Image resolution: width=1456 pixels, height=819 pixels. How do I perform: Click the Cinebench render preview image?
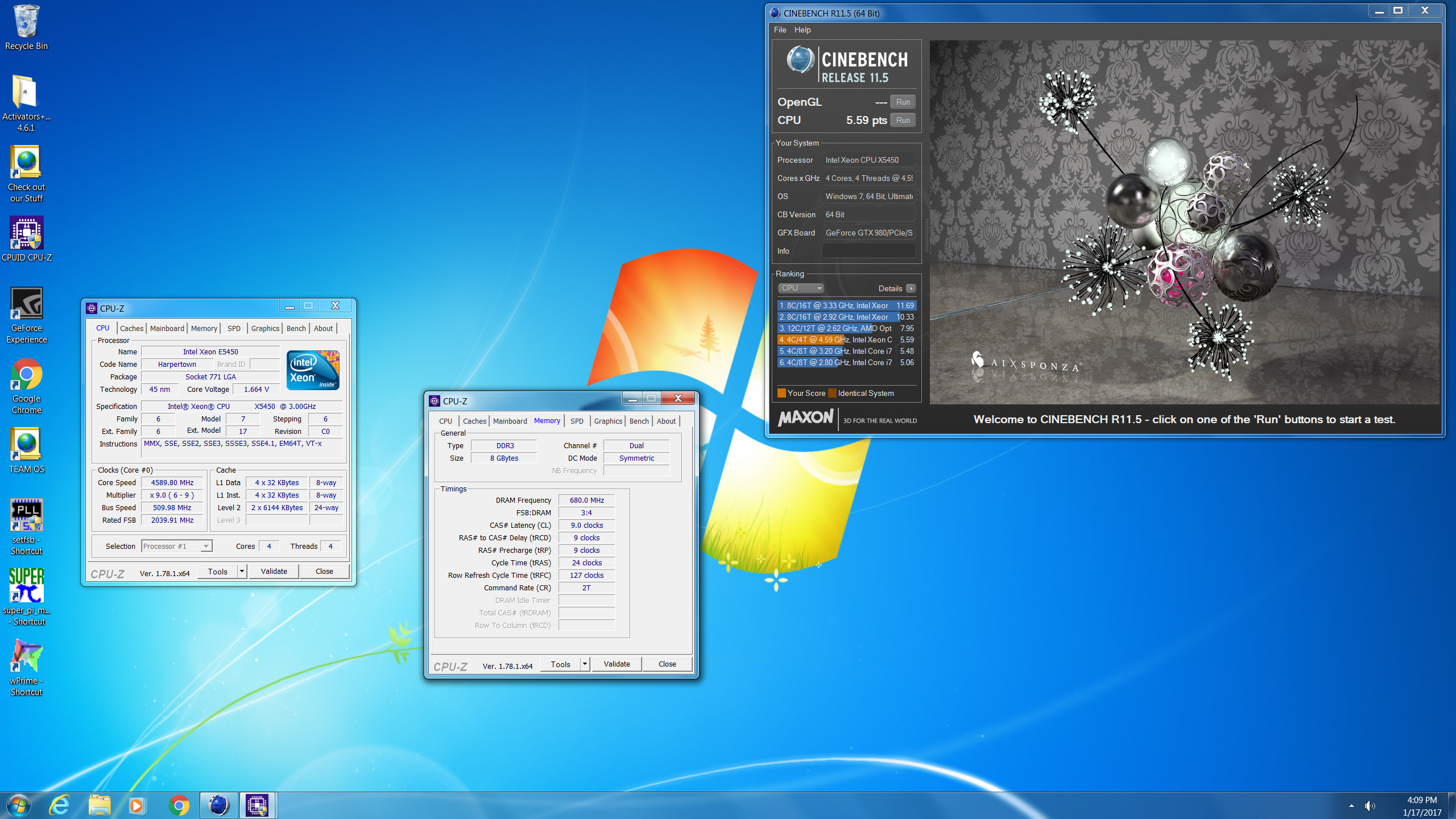tap(1185, 222)
